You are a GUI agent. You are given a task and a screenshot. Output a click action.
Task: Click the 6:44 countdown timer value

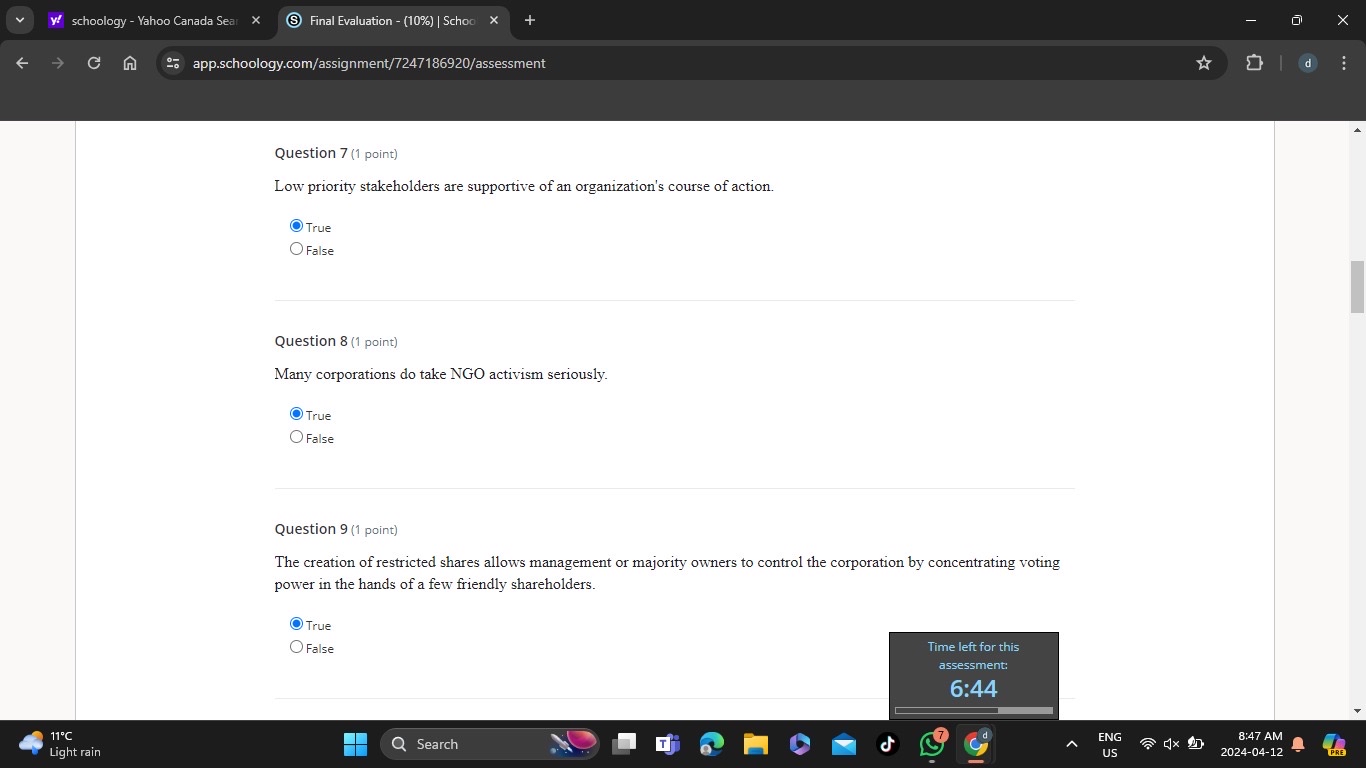(x=973, y=689)
